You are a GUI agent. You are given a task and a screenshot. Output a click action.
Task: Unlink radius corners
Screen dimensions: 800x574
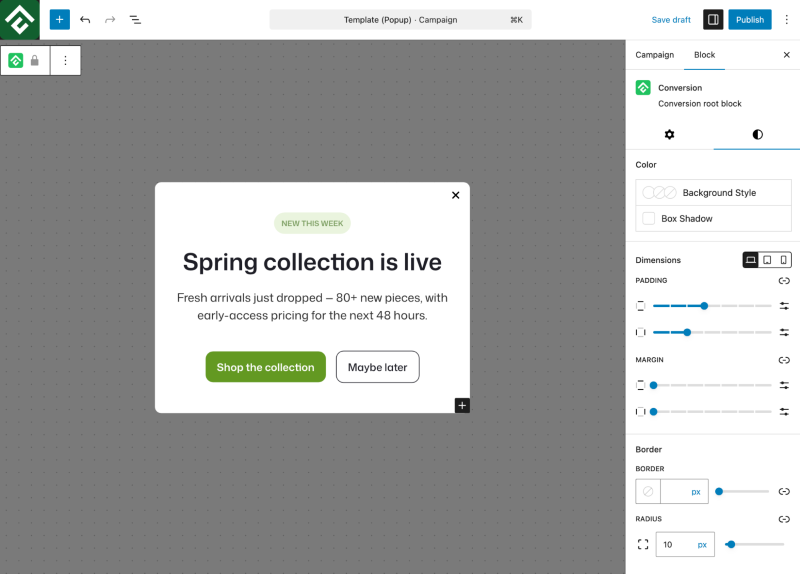[x=784, y=519]
